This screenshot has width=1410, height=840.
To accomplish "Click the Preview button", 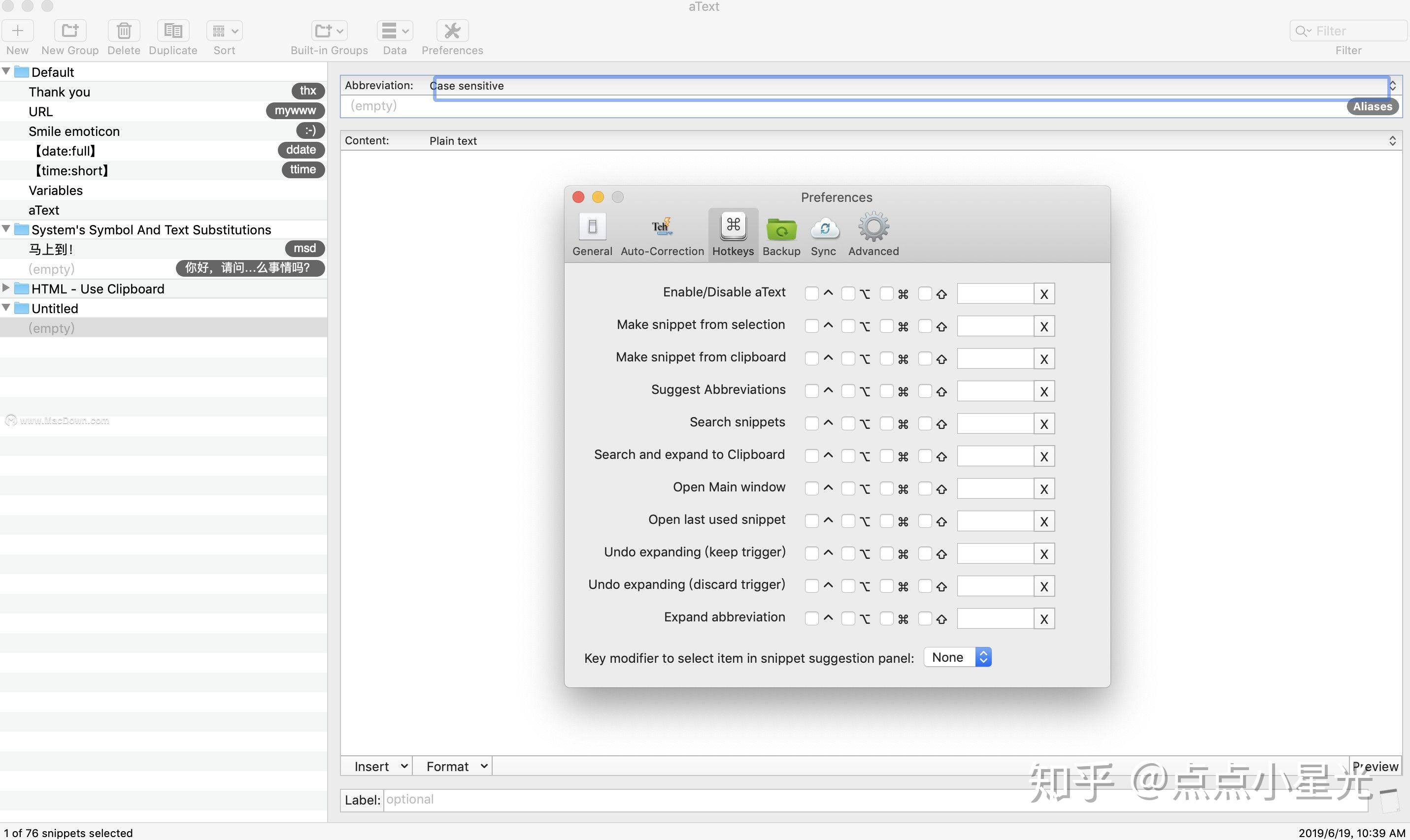I will 1376,766.
